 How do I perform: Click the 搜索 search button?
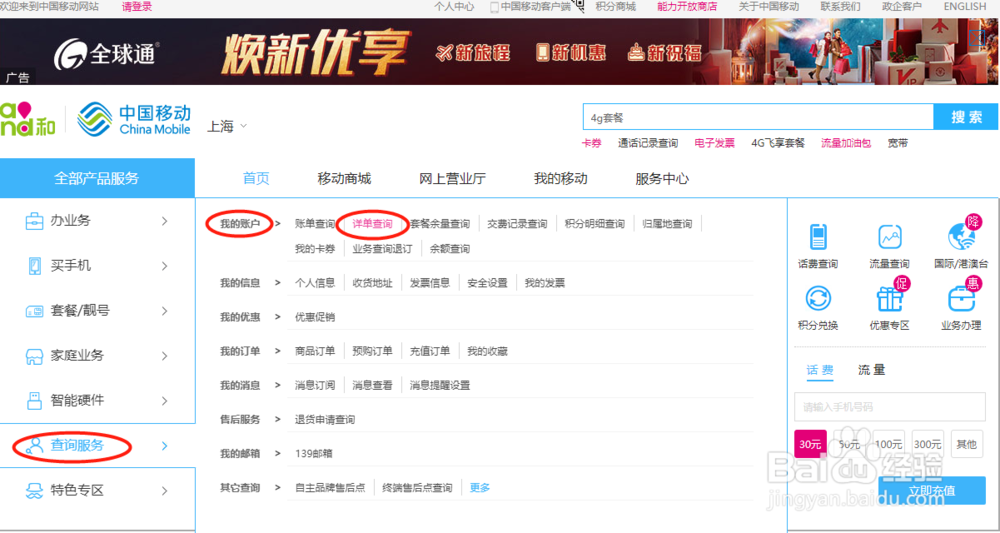pos(966,117)
